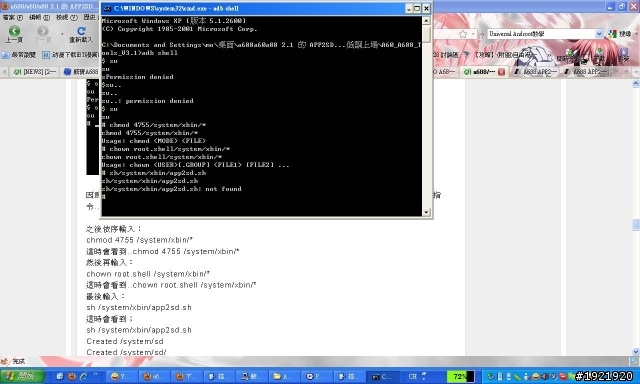Switch to the Firefox 'a6...' taskbar button
Image resolution: width=640 pixels, height=384 pixels.
(154, 376)
